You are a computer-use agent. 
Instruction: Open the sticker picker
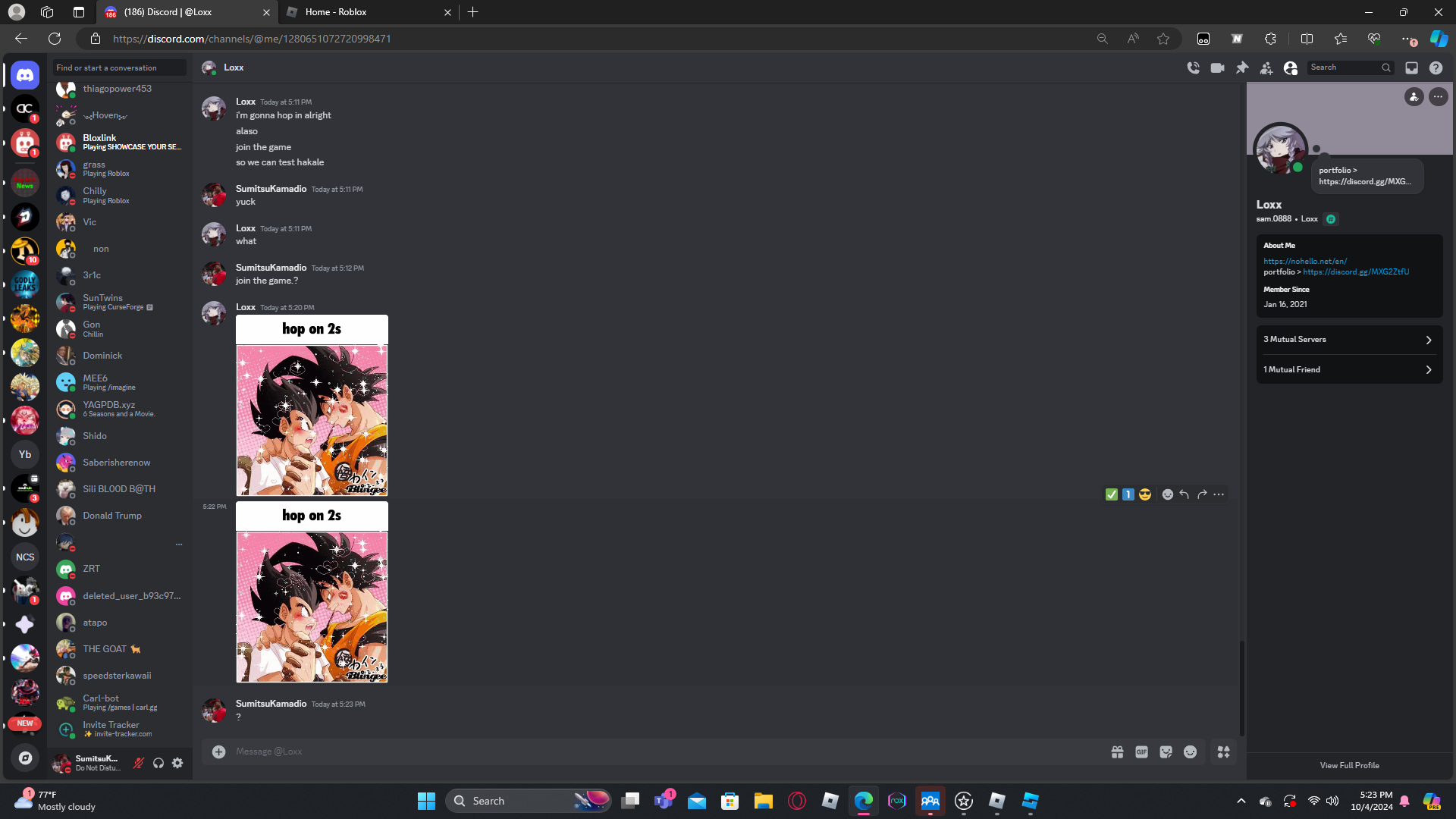pos(1166,752)
